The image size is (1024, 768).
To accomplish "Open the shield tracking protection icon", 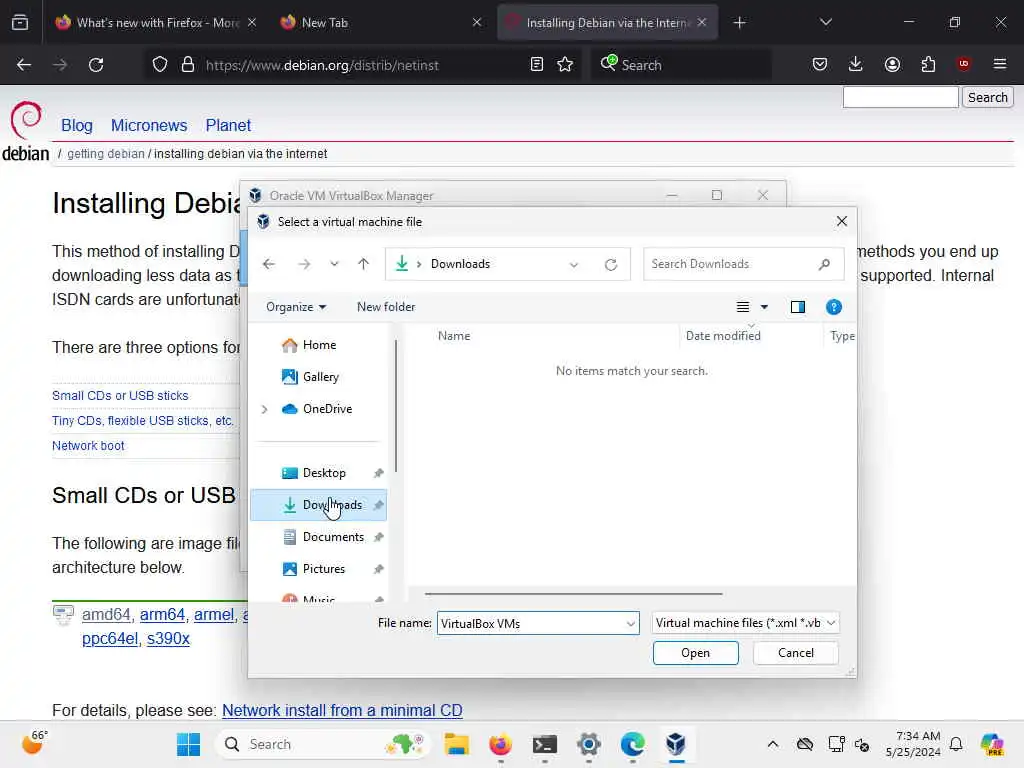I will [160, 65].
